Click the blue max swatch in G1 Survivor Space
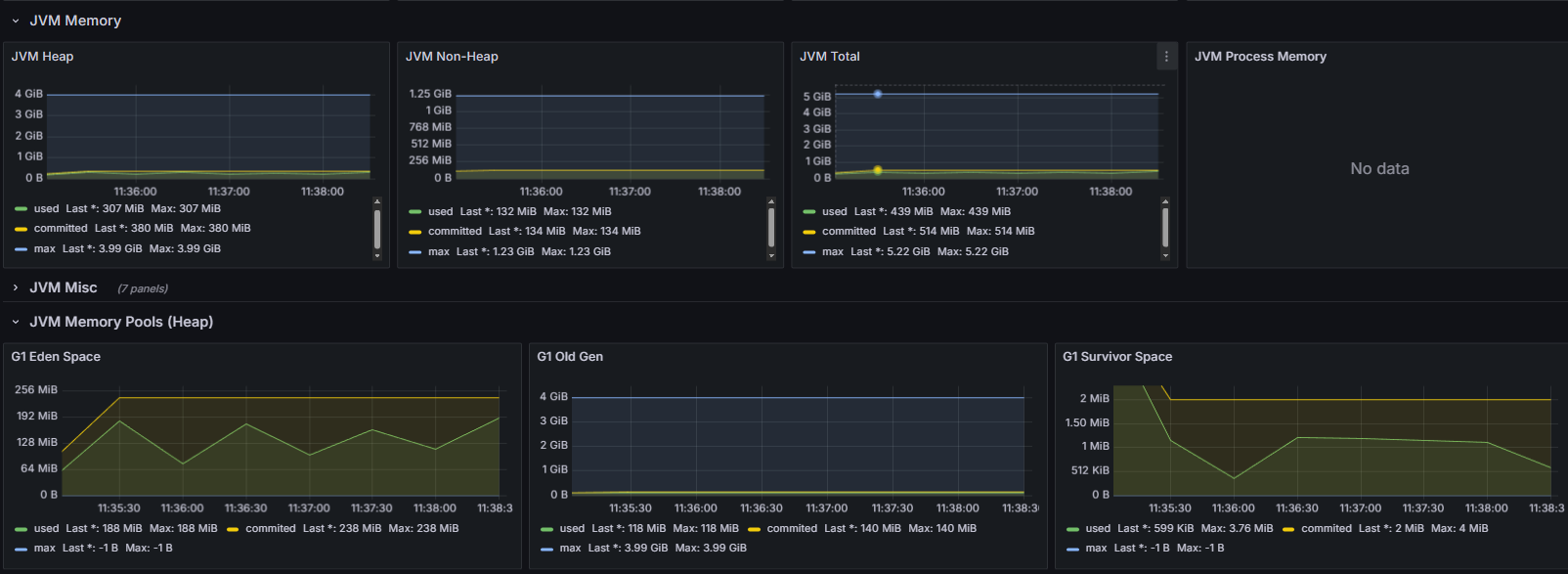This screenshot has width=1568, height=574. tap(1073, 549)
